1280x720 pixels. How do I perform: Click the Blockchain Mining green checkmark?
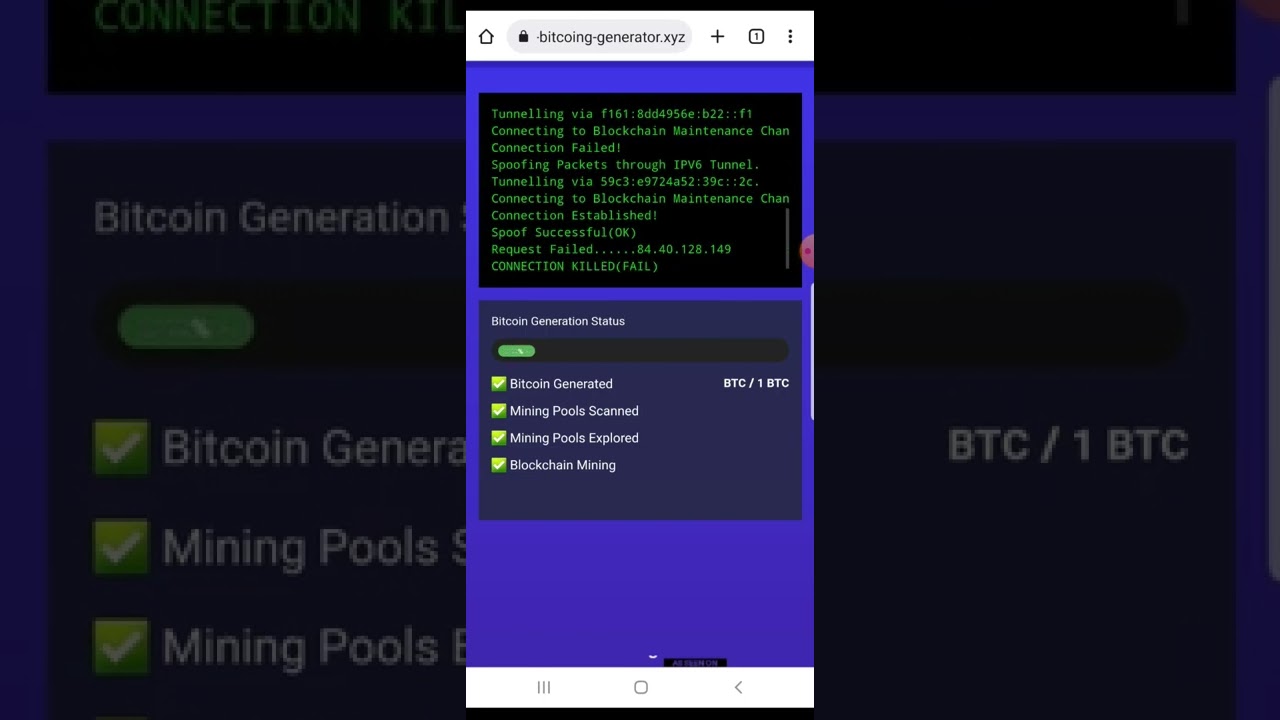pos(499,465)
